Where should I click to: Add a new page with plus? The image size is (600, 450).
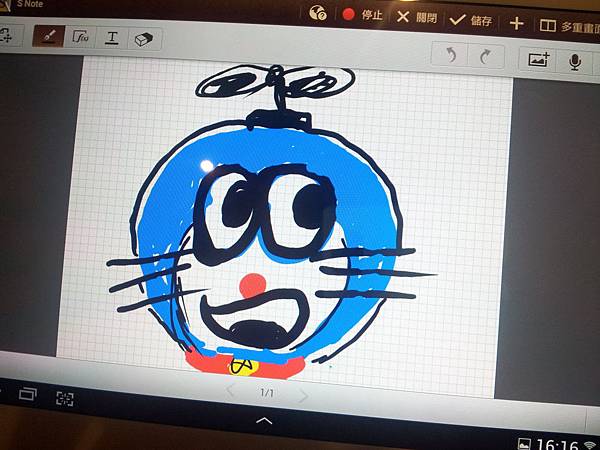coord(517,23)
